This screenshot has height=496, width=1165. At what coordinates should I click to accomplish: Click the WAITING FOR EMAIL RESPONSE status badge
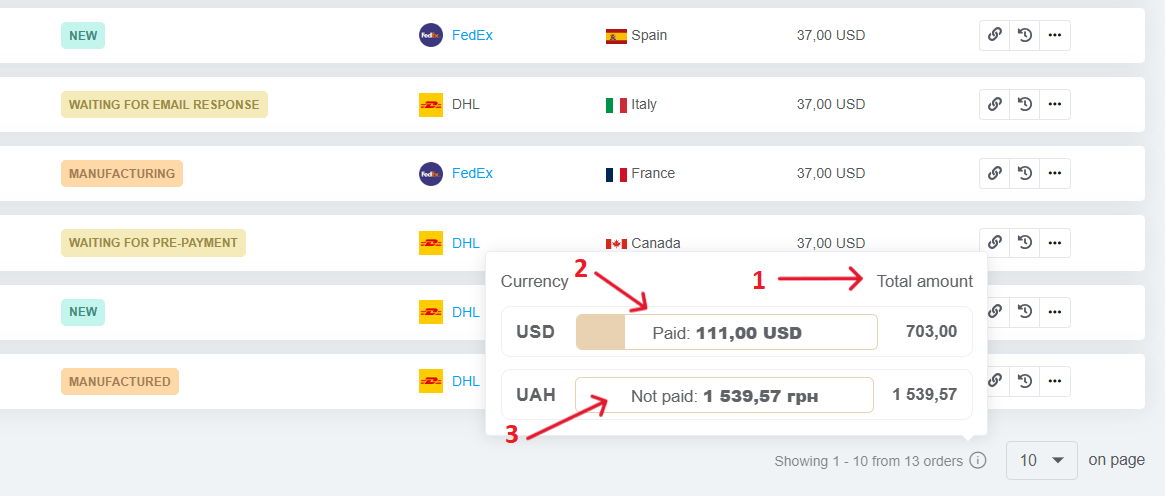click(164, 105)
